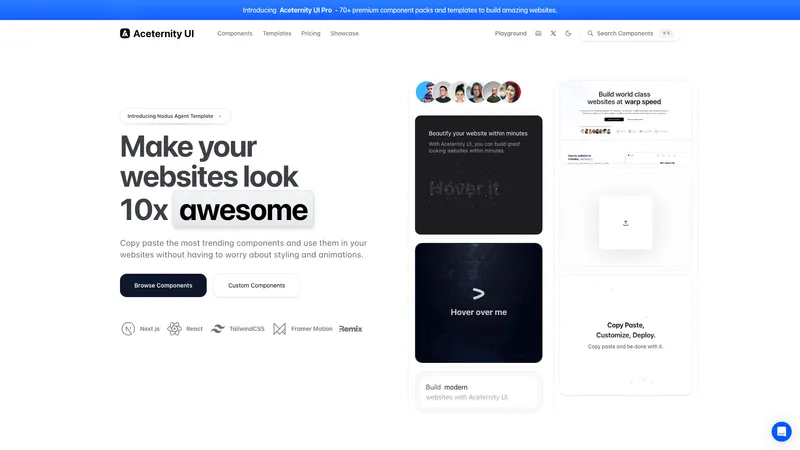Screen dimensions: 800x450
Task: Open Introducing Nodus Agent Template badge
Action: [175, 116]
